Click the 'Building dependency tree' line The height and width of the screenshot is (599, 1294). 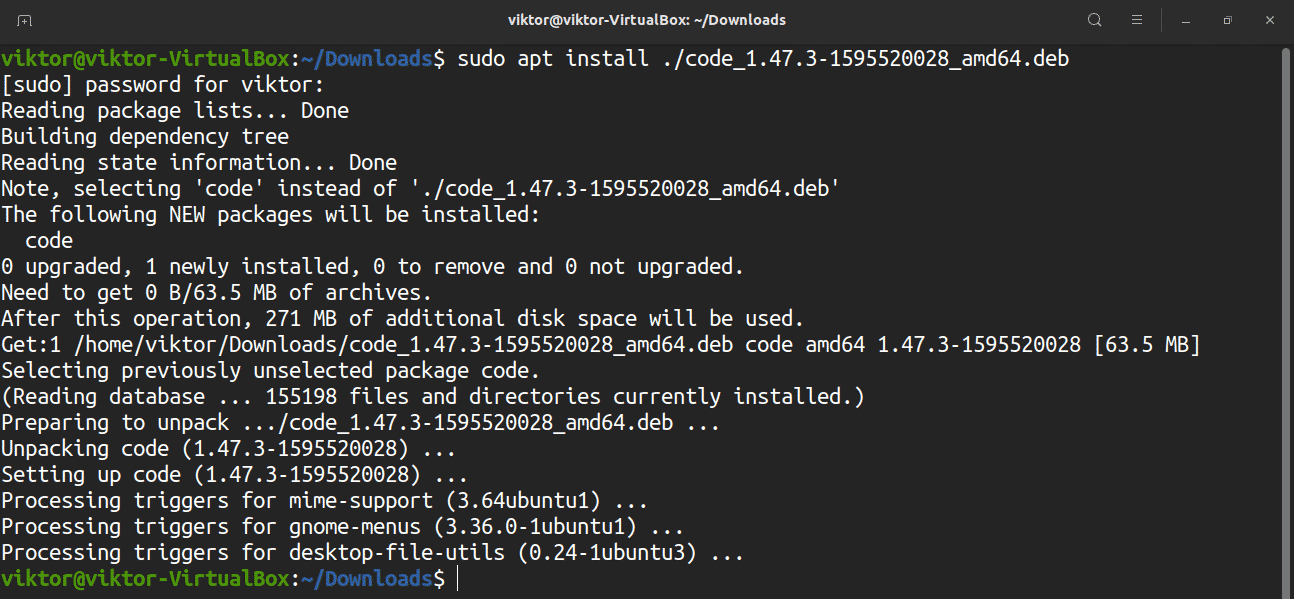[x=145, y=137]
